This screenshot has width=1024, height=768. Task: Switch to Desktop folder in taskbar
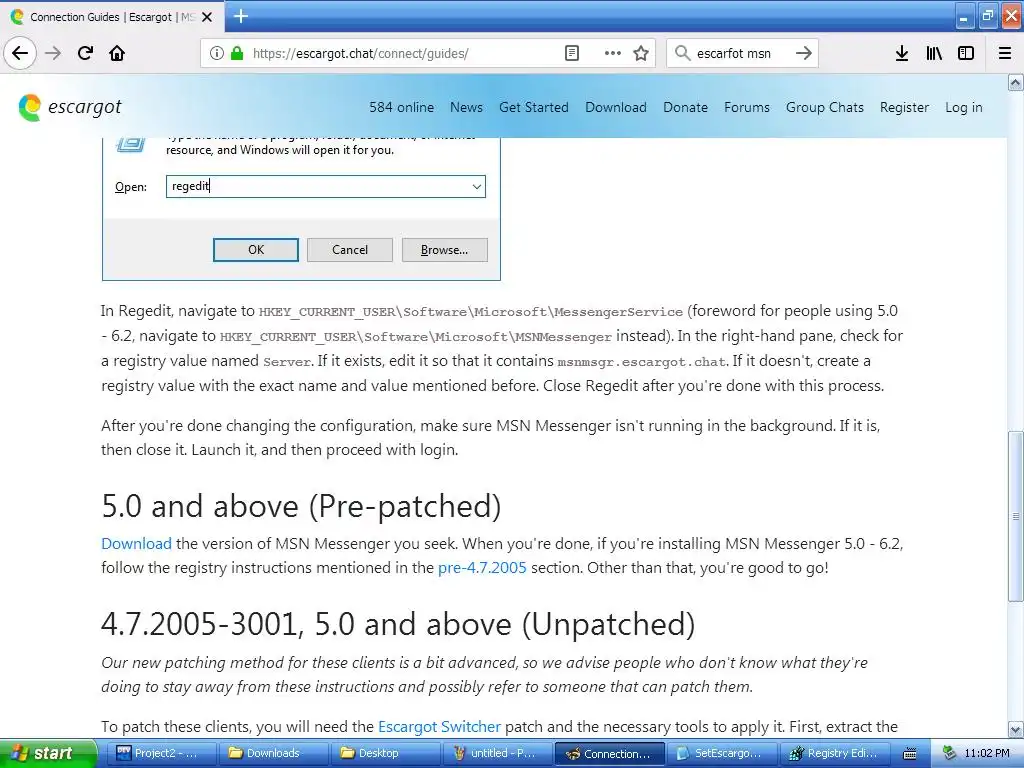385,754
